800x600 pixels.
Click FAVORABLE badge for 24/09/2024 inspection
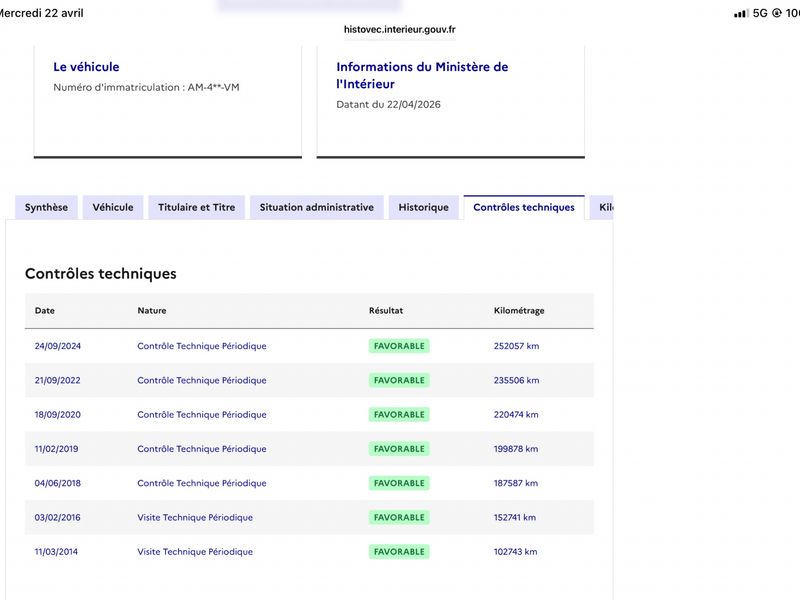[399, 346]
